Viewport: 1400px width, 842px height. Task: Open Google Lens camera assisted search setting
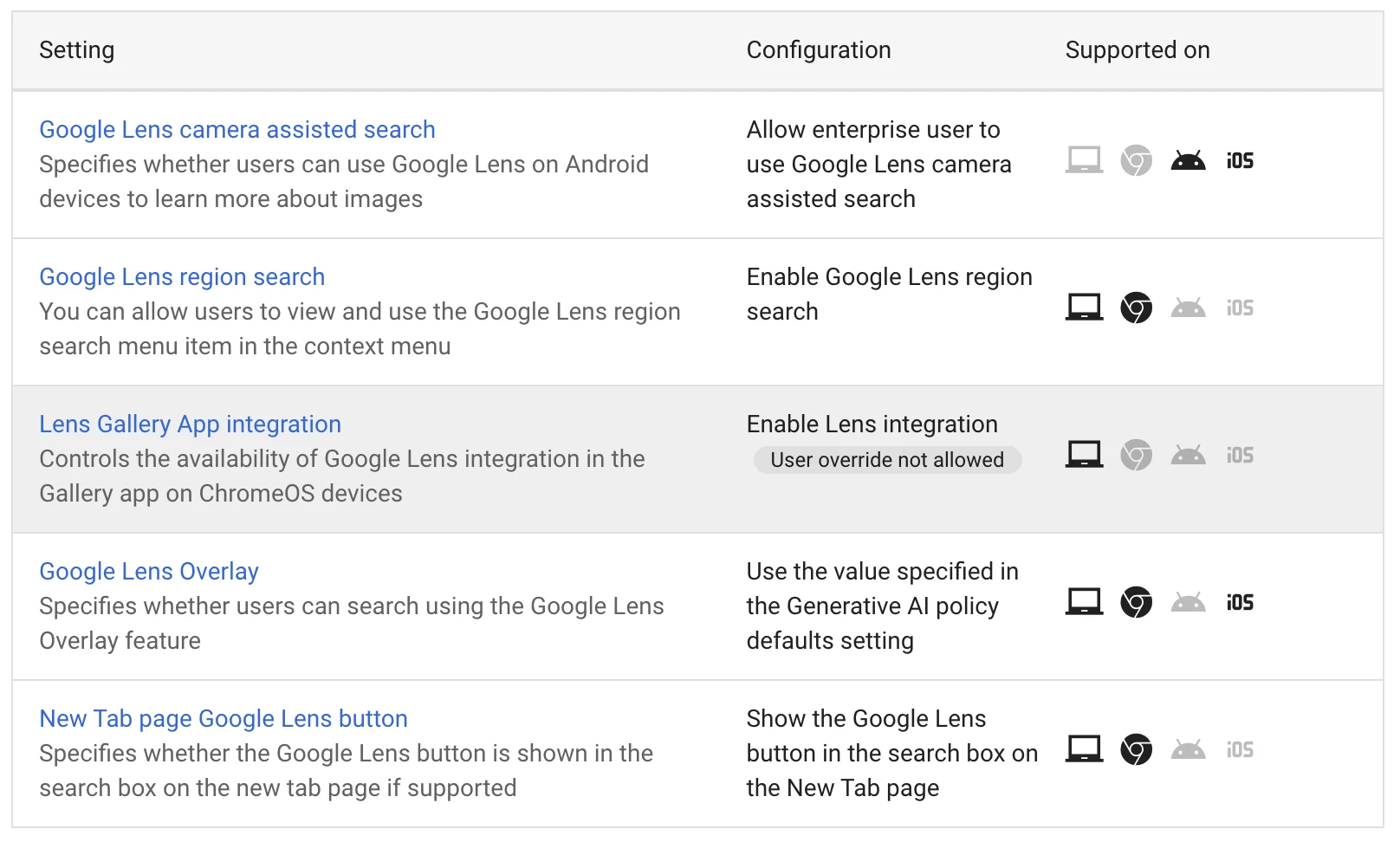tap(237, 130)
